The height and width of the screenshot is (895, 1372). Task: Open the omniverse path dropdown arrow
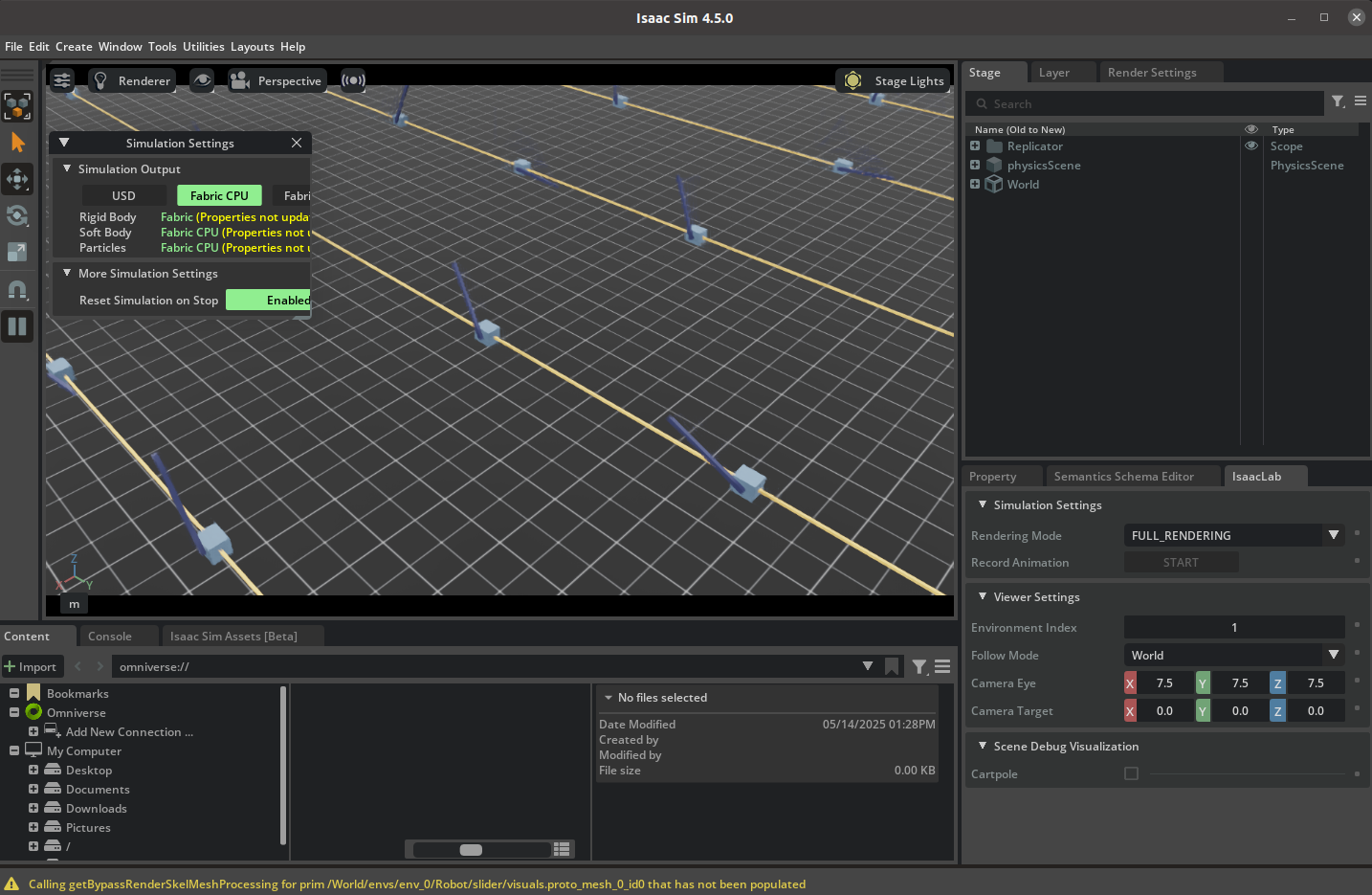tap(868, 666)
